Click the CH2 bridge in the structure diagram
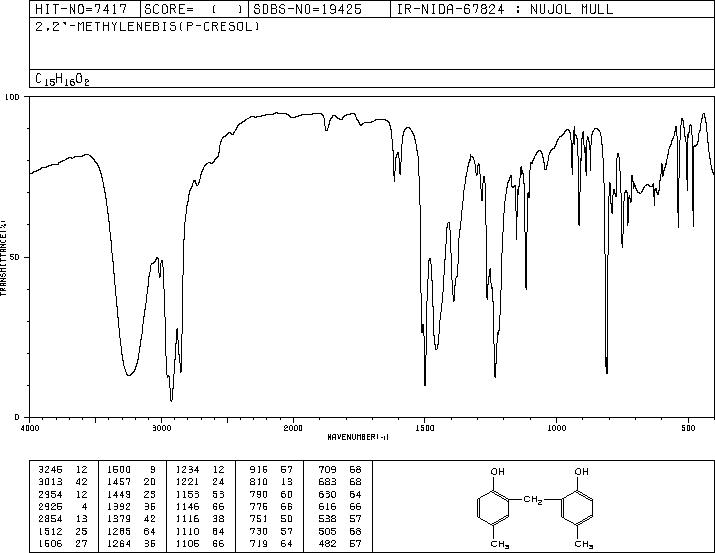Viewport: 715px width, 553px height. pos(533,500)
